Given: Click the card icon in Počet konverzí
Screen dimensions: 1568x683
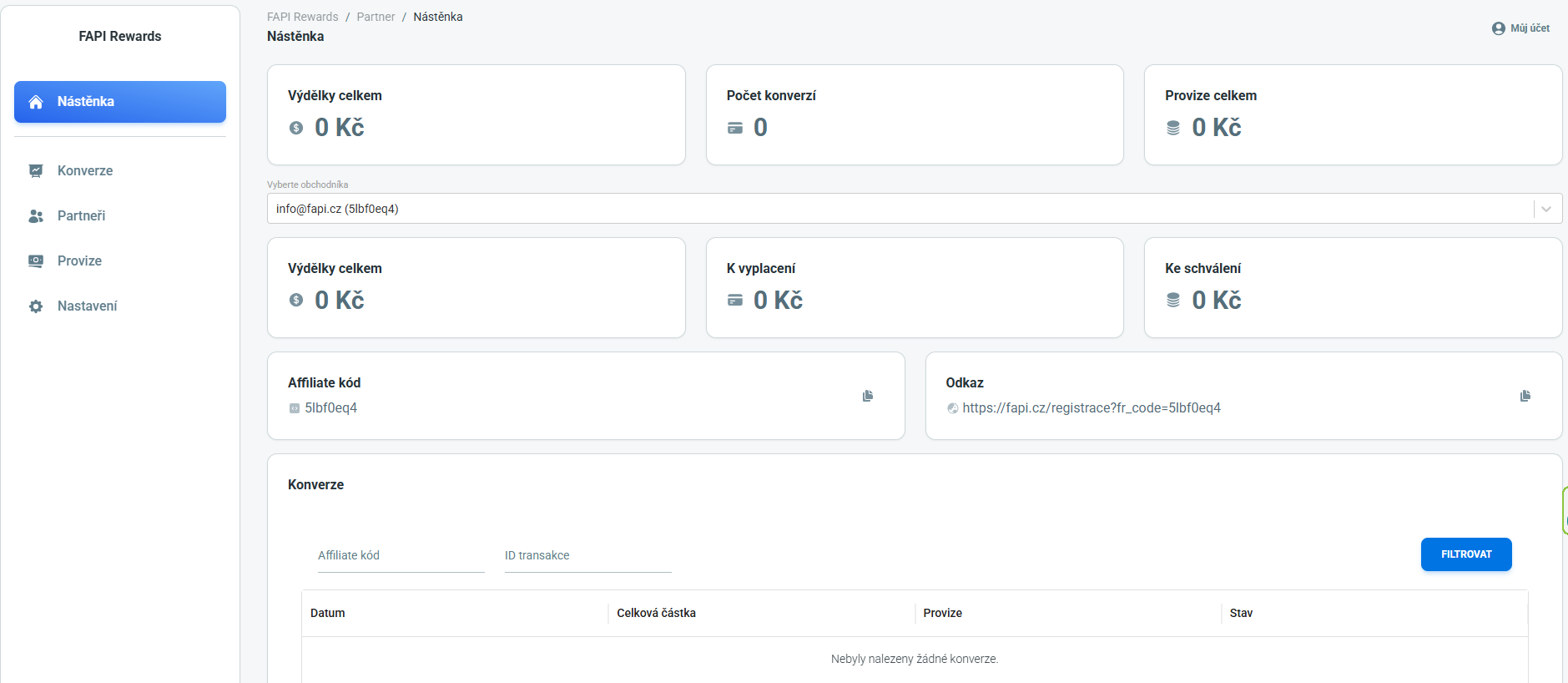Looking at the screenshot, I should click(735, 128).
